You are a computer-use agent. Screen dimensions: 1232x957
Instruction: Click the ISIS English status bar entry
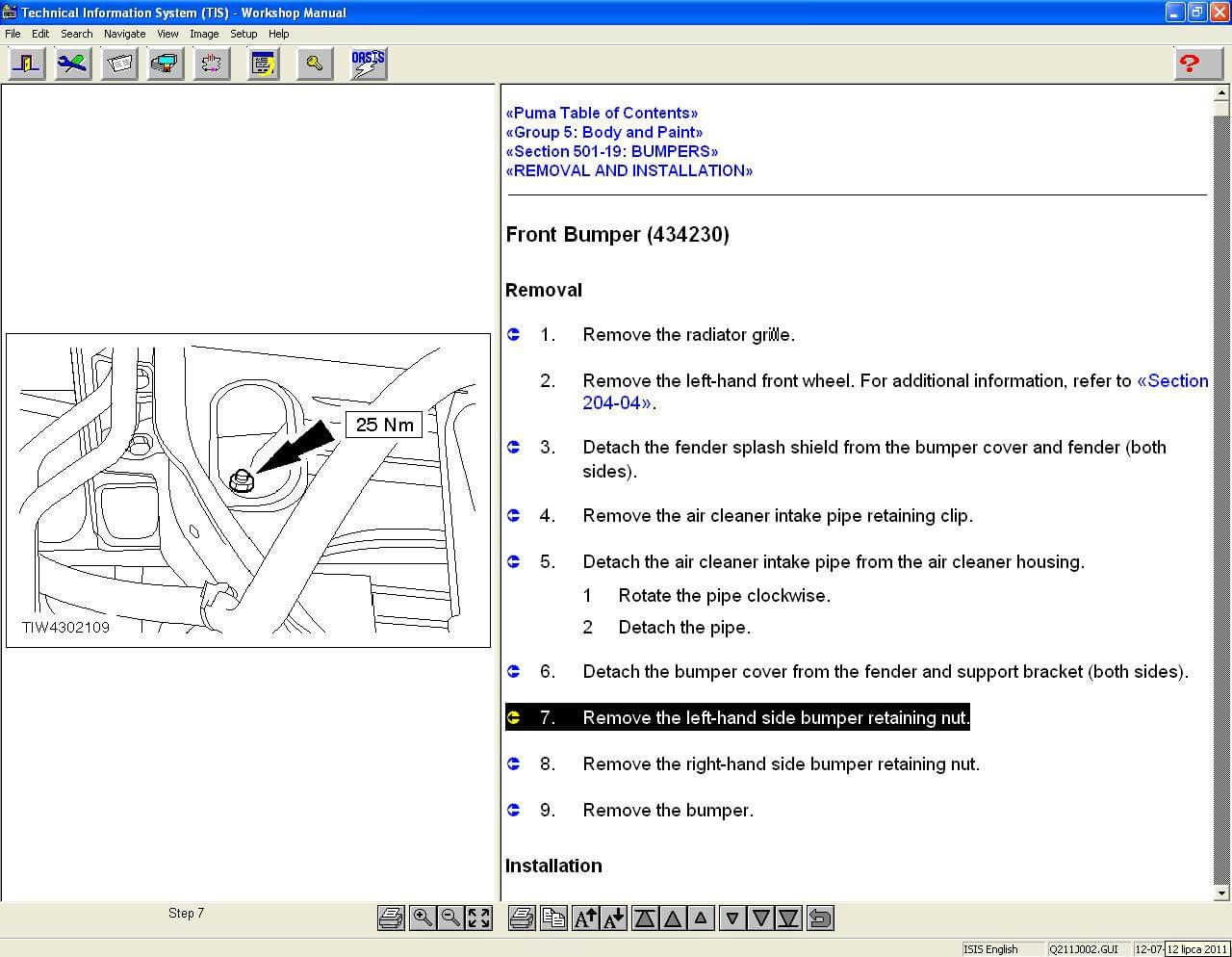[1003, 949]
